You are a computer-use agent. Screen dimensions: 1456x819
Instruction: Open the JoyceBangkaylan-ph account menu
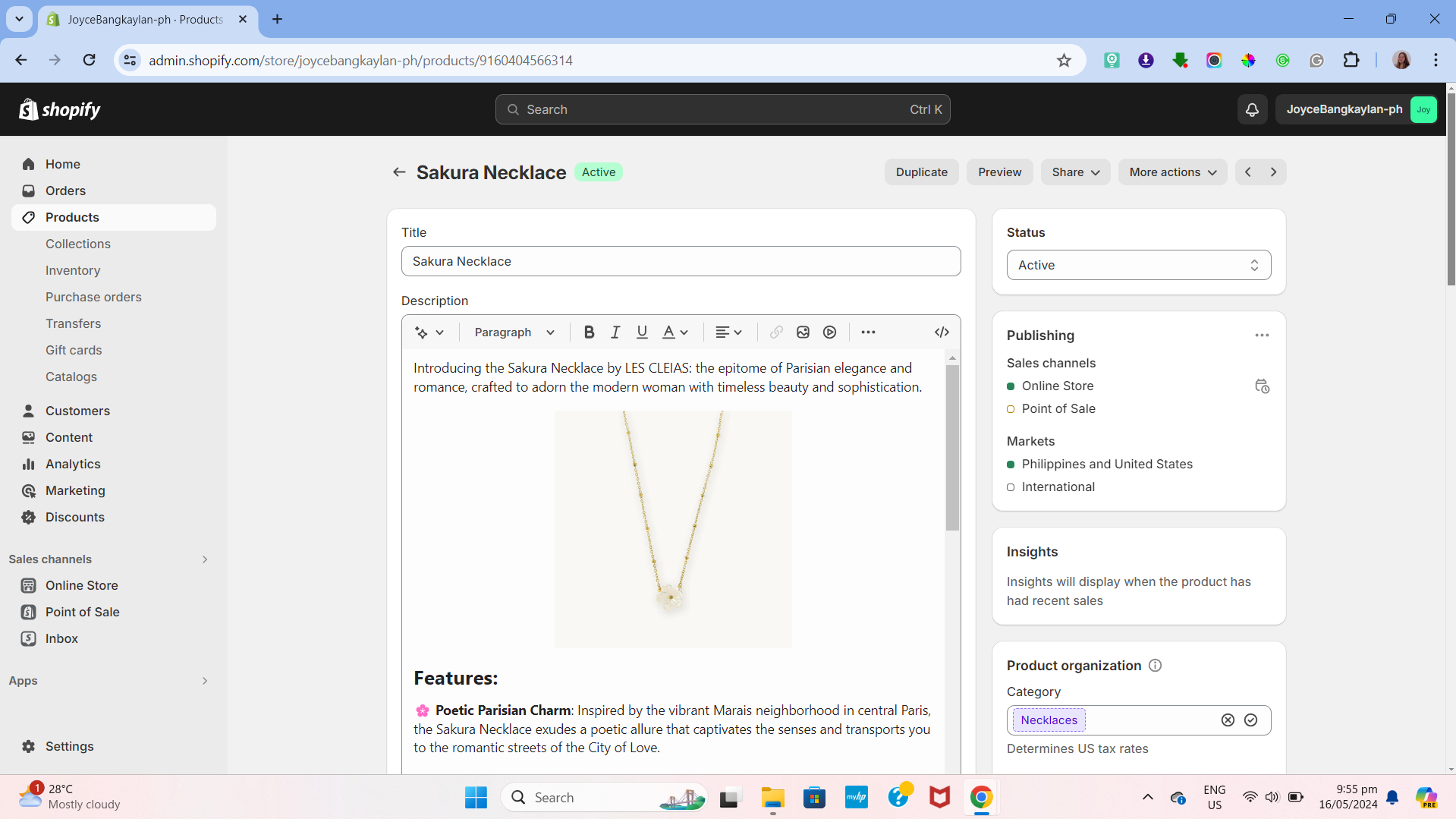click(1356, 110)
